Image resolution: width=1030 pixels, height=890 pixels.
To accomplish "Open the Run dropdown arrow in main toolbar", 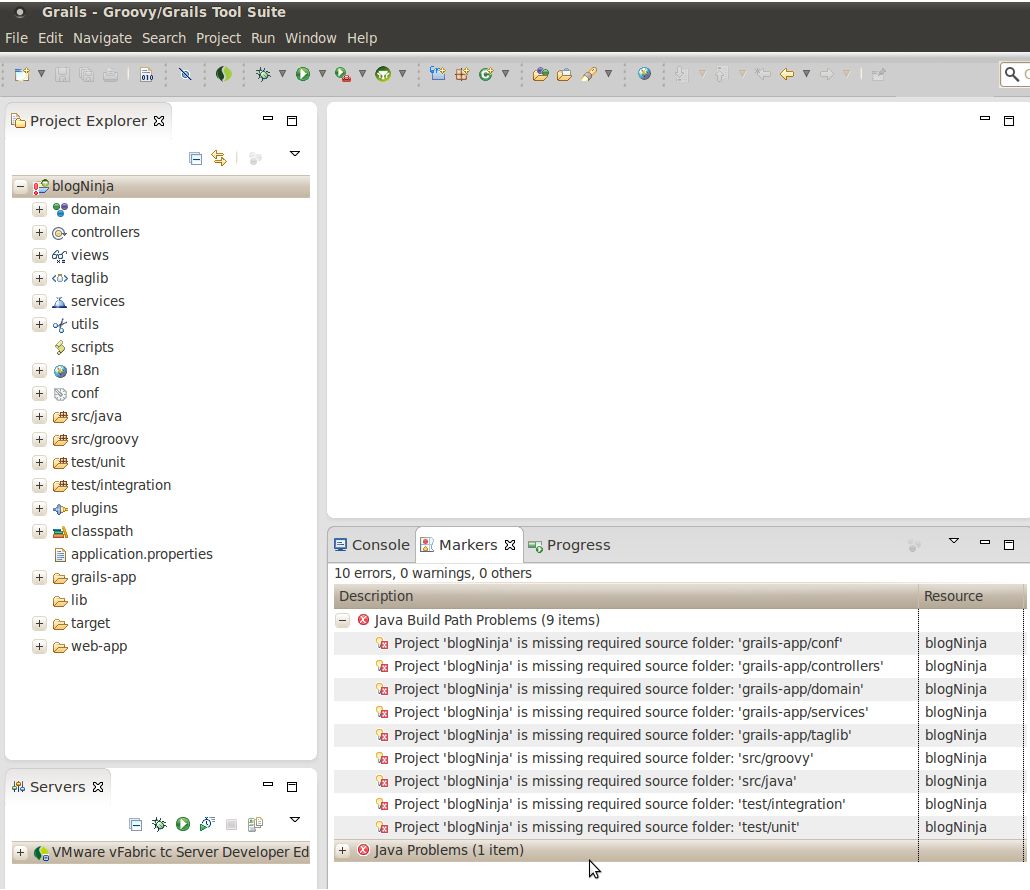I will [x=323, y=74].
